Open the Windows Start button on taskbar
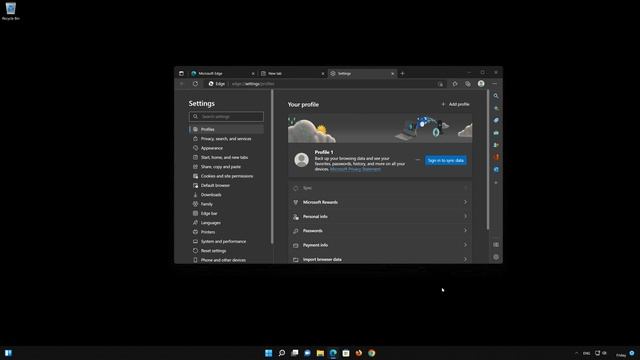The width and height of the screenshot is (640, 360). coord(269,353)
